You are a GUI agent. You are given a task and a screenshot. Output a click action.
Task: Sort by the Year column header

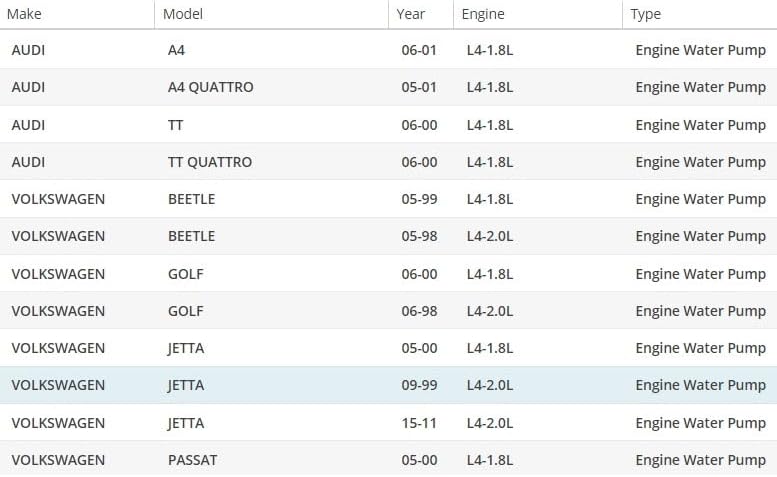click(x=421, y=14)
